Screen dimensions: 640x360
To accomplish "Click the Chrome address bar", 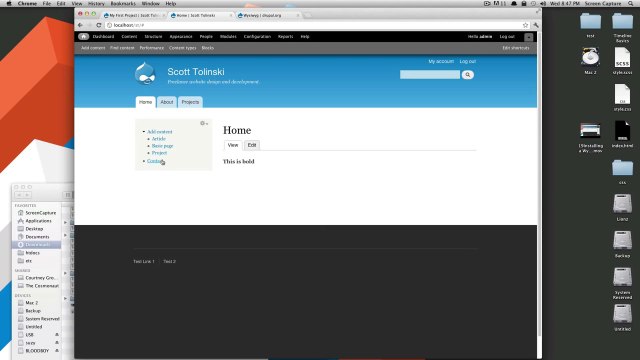I will pos(314,25).
